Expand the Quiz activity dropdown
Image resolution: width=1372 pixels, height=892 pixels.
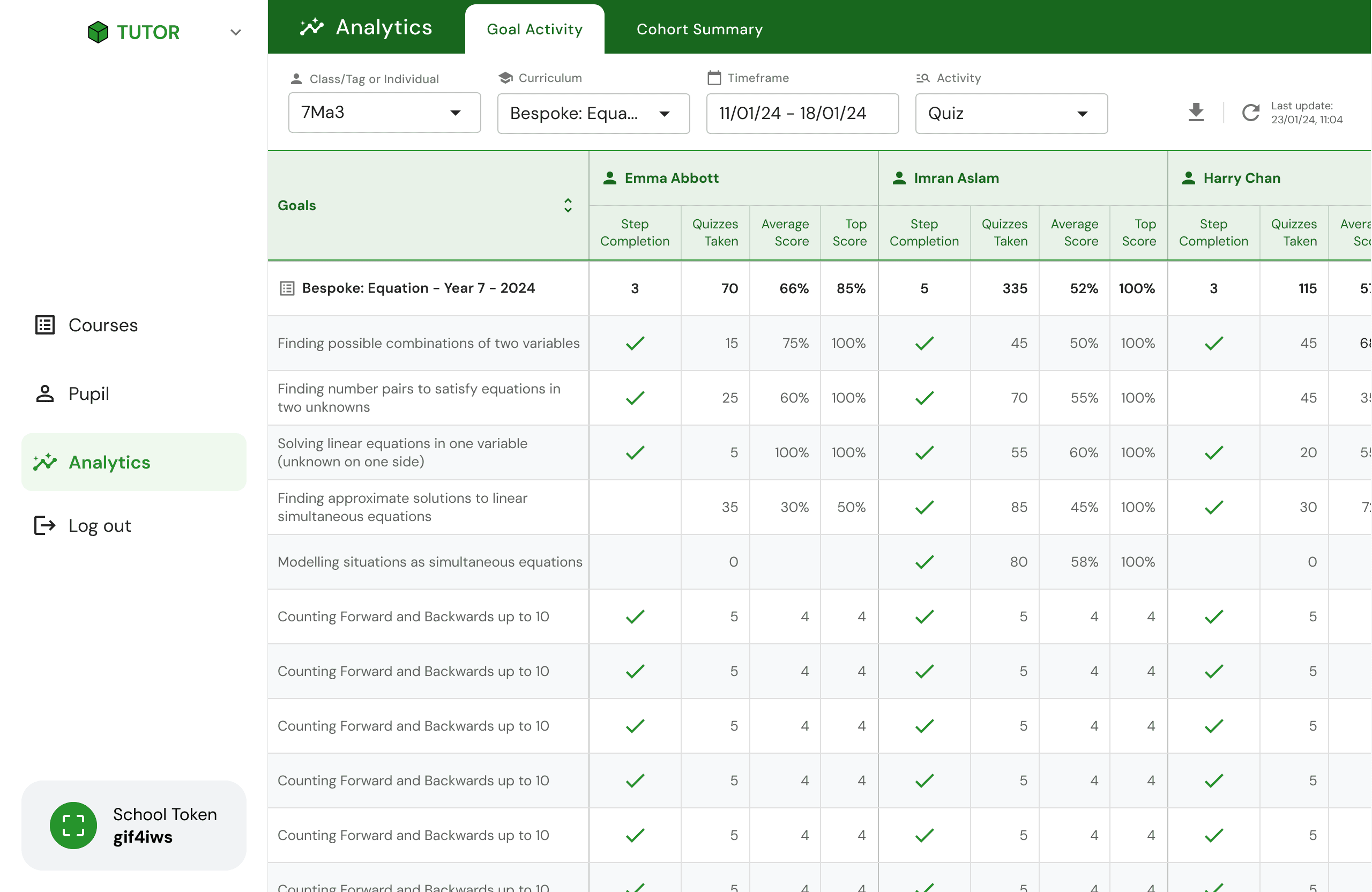pos(1011,114)
